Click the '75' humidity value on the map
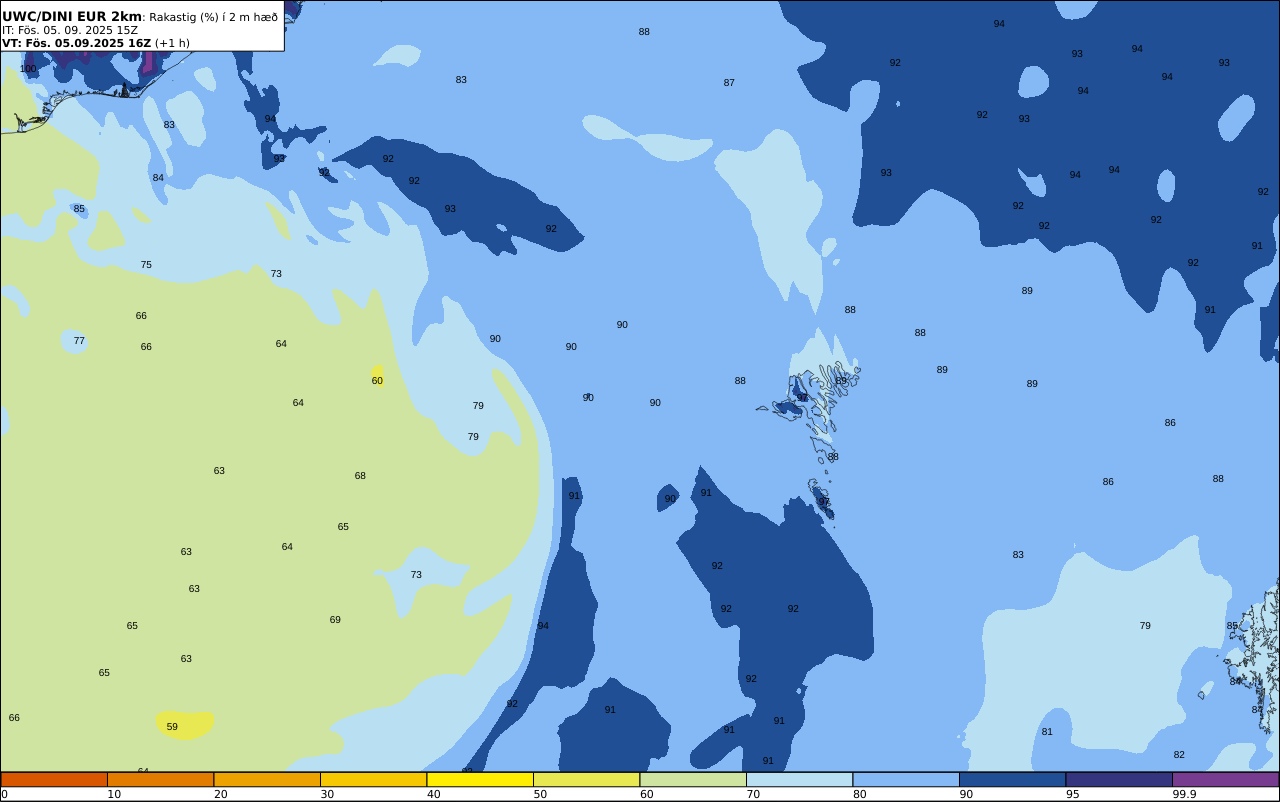 146,265
